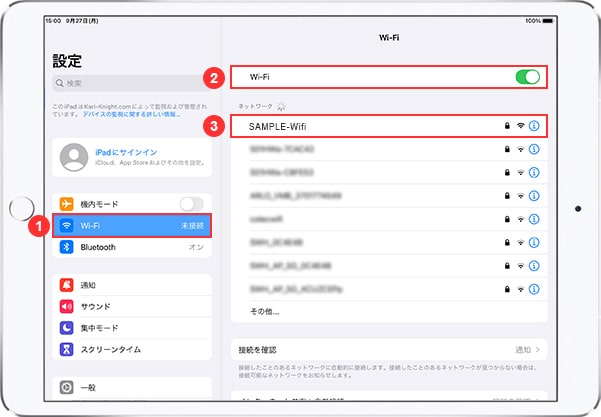
Task: Tap the サウンド speaker icon
Action: coord(66,307)
